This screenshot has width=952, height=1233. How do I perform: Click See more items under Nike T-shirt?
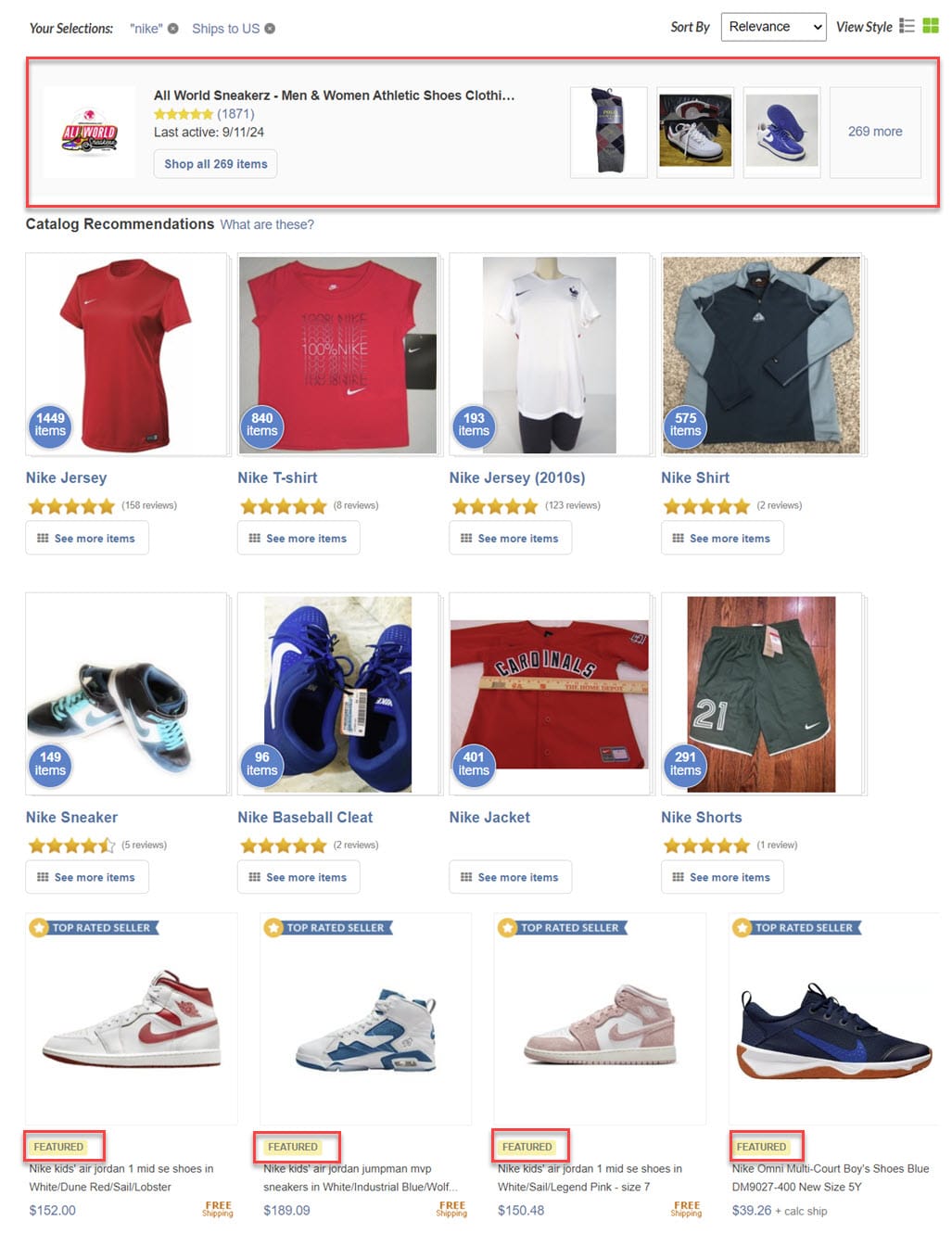298,539
